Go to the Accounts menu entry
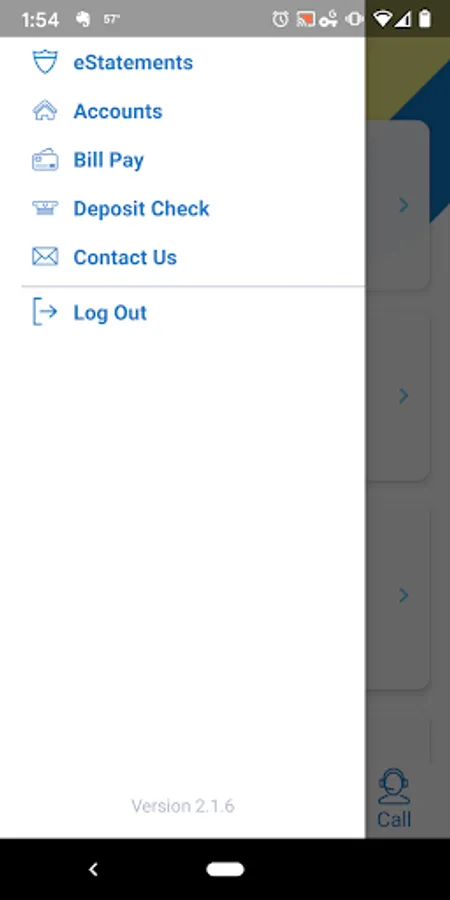The image size is (450, 900). coord(118,111)
